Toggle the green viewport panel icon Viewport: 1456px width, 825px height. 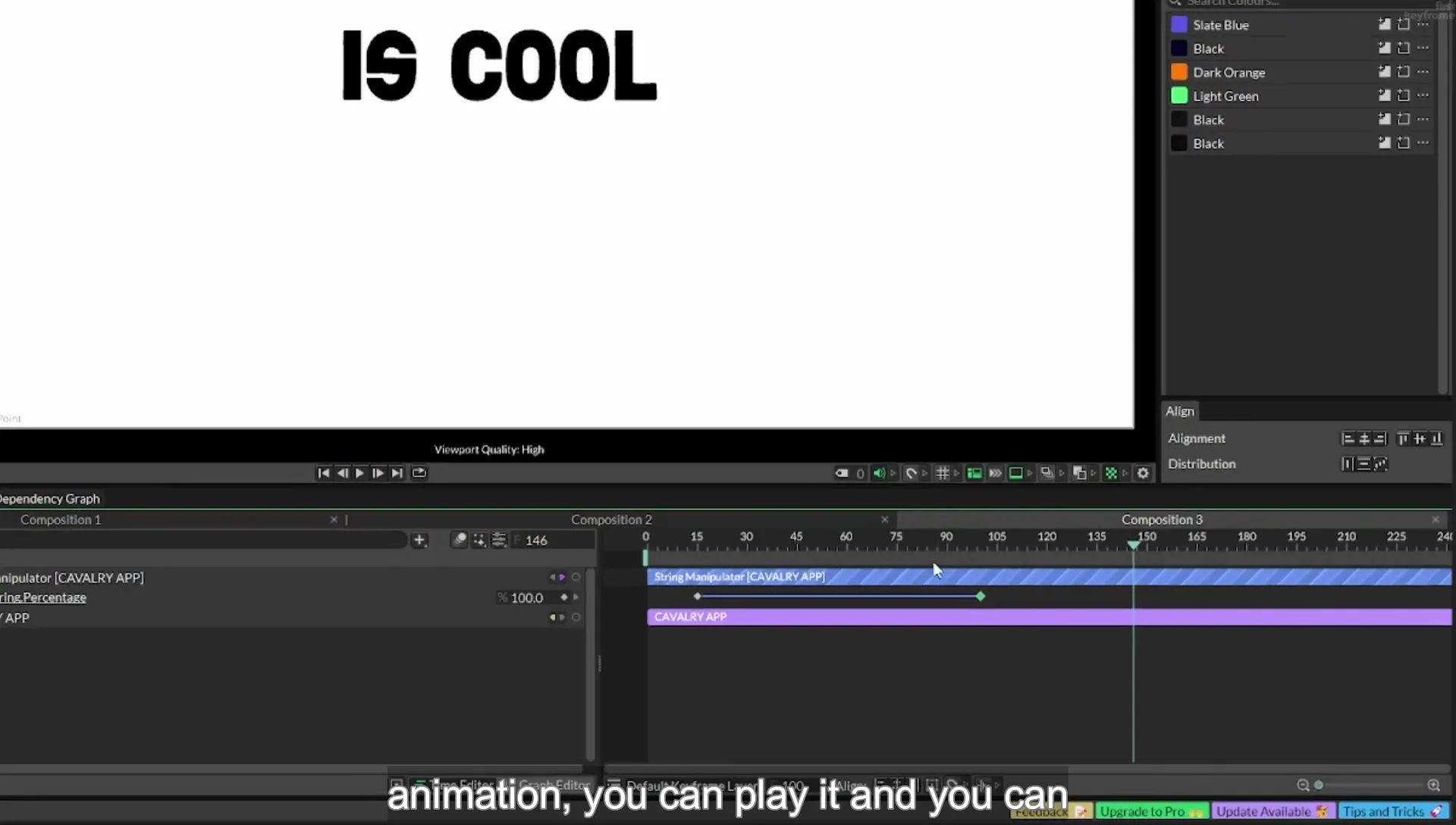pos(974,473)
